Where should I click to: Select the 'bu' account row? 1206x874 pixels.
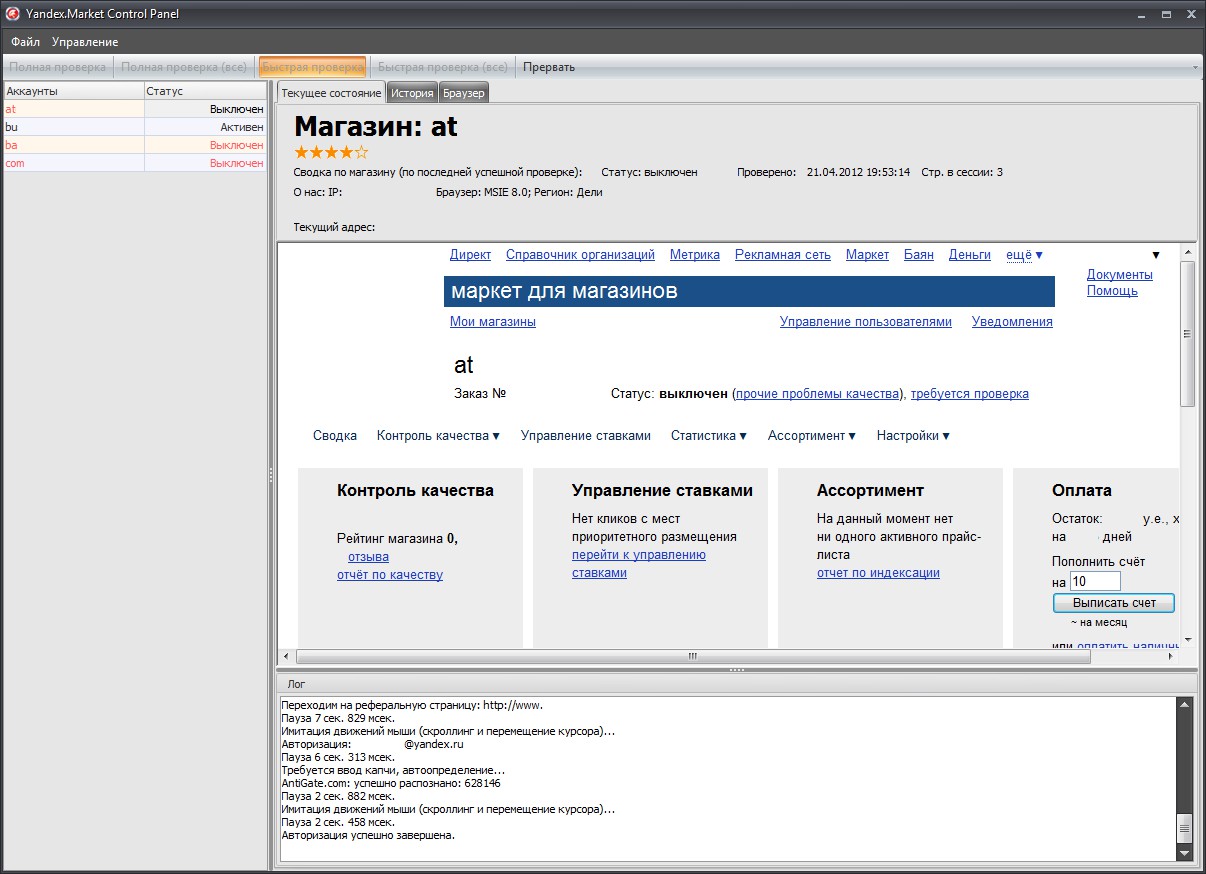(x=135, y=127)
